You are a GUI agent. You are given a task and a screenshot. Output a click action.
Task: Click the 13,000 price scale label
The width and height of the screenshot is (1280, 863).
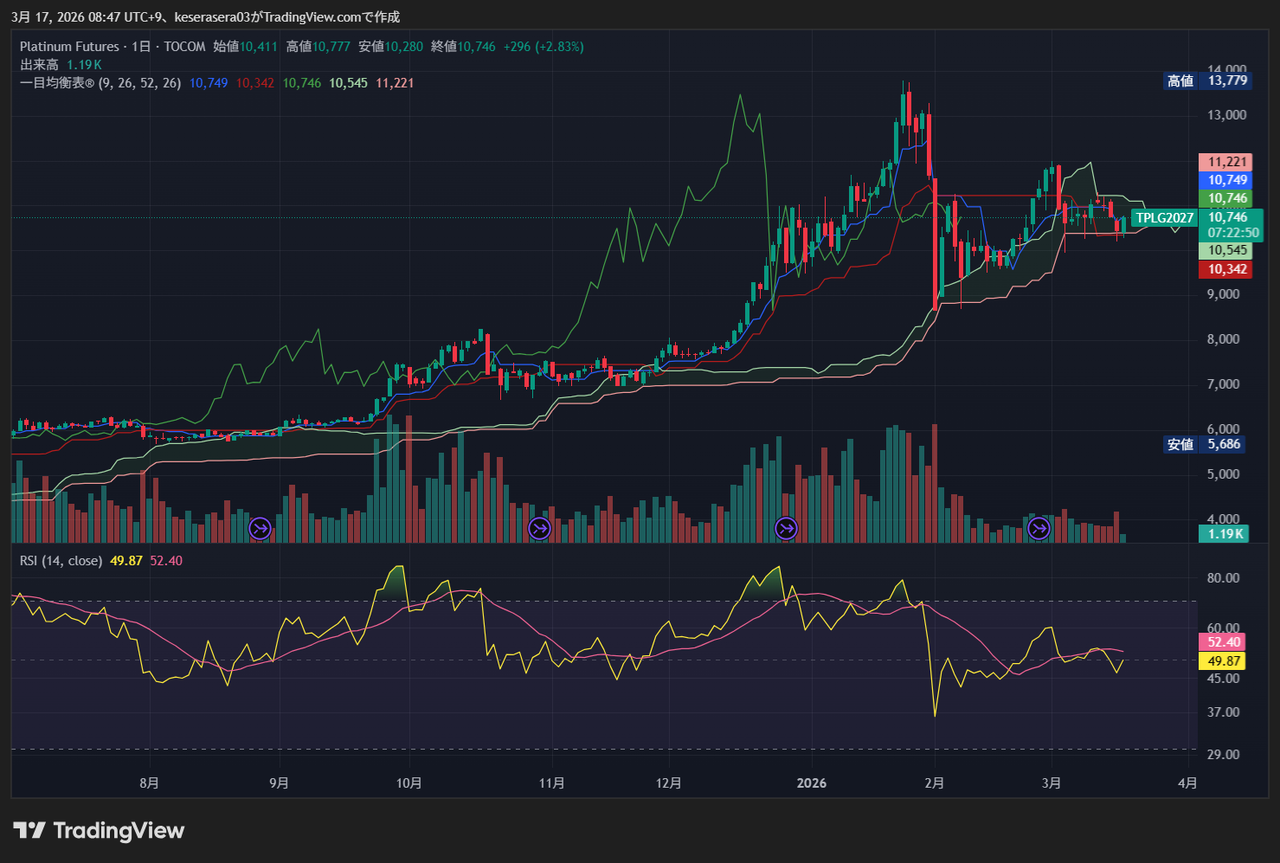tap(1226, 115)
